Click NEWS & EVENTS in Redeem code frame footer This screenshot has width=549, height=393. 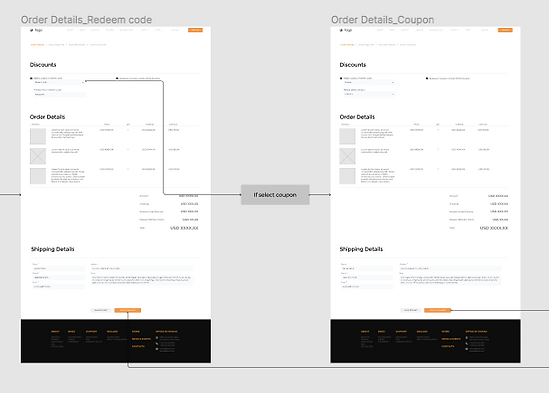pos(141,339)
